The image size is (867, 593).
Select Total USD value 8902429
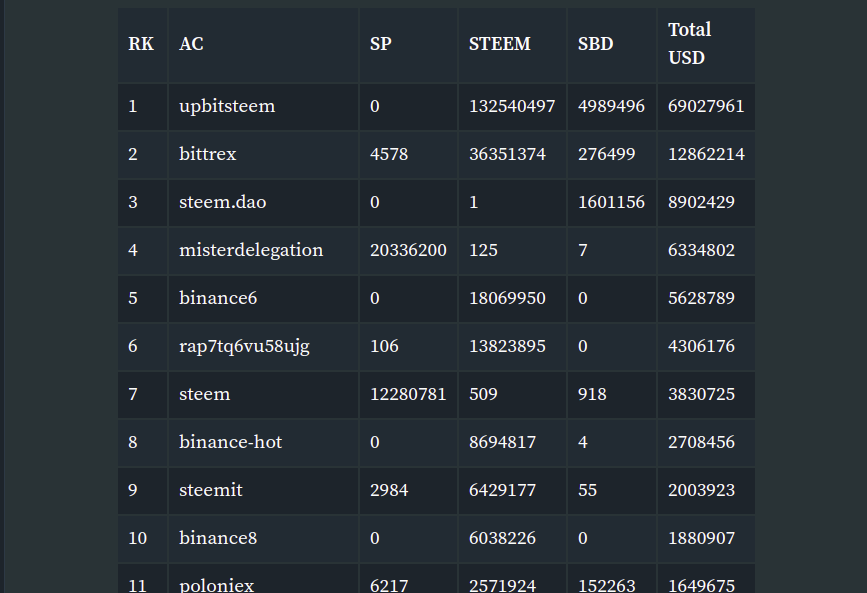(701, 202)
